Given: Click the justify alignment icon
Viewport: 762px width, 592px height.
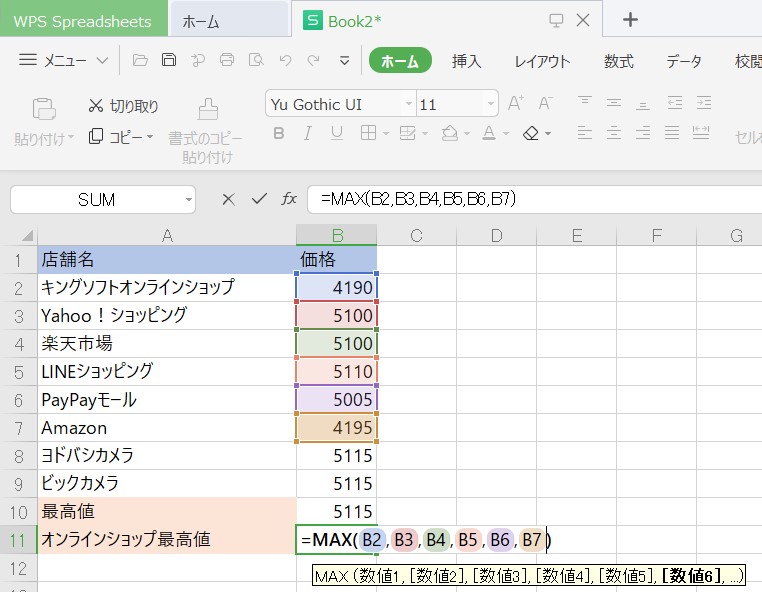Looking at the screenshot, I should 672,133.
